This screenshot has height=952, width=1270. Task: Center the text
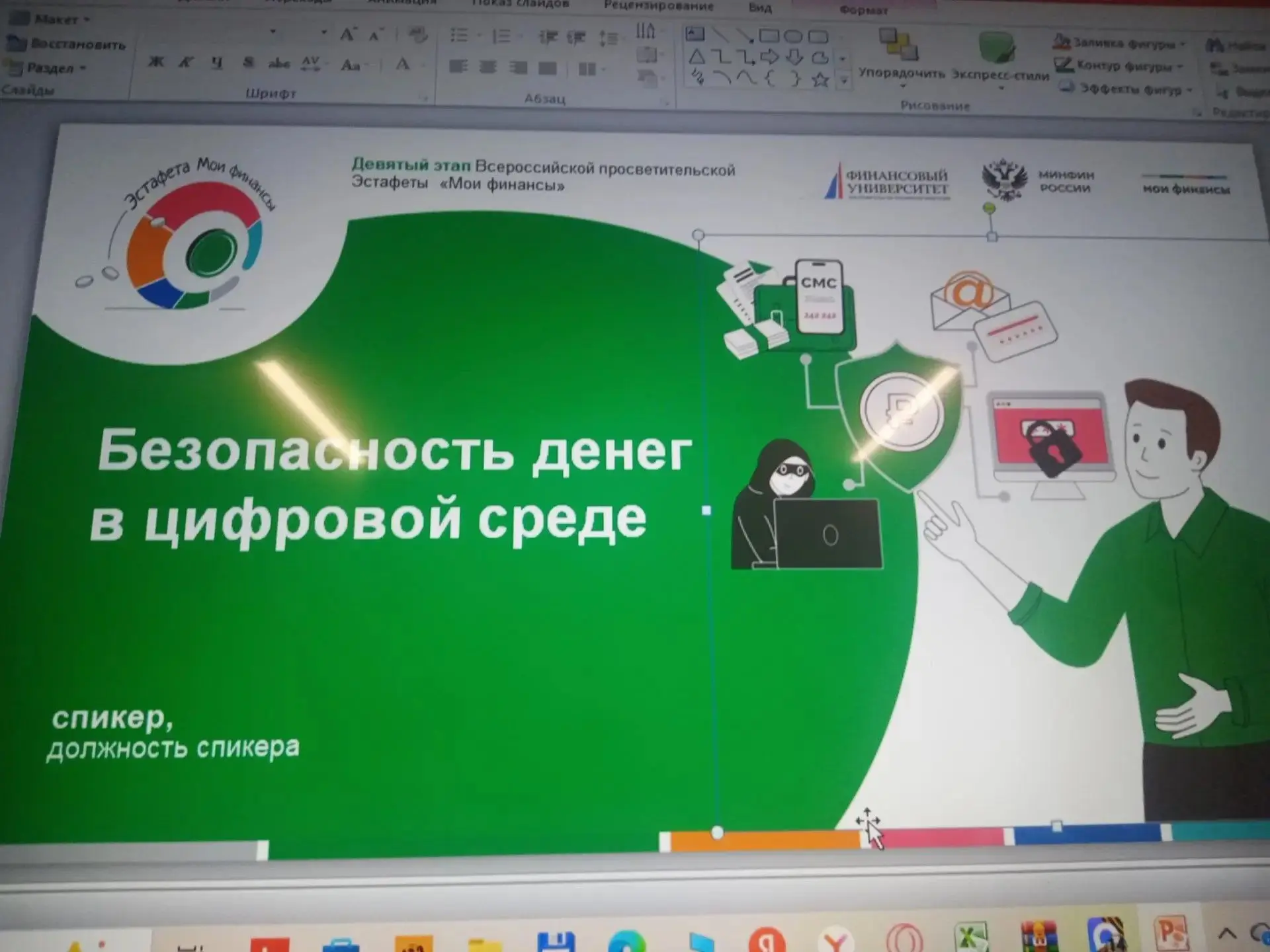point(488,67)
